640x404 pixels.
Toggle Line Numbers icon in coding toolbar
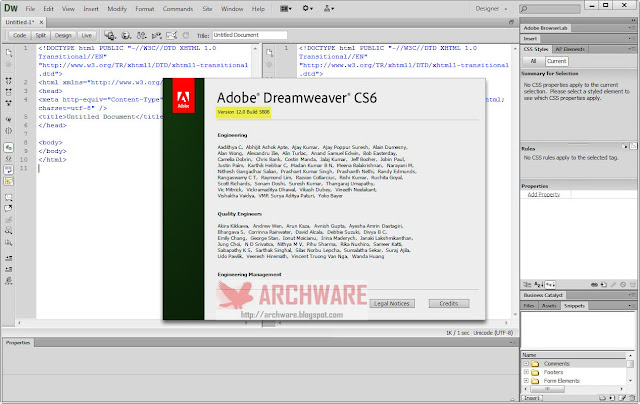pyautogui.click(x=9, y=147)
